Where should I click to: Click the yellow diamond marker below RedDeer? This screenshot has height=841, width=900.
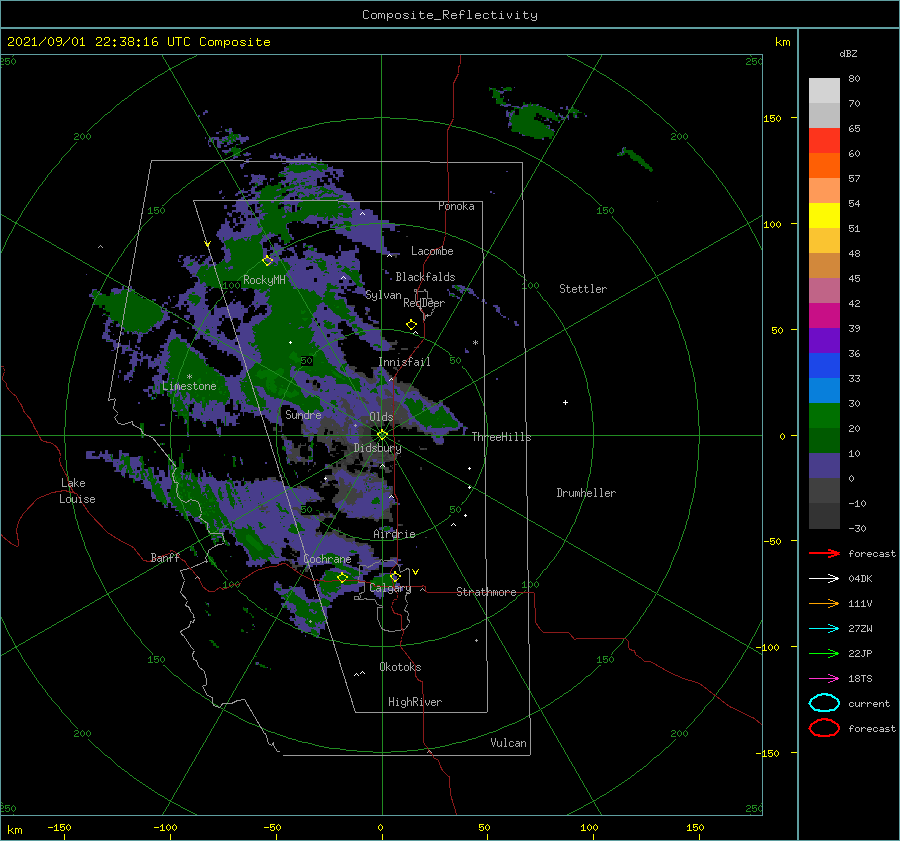pyautogui.click(x=411, y=325)
